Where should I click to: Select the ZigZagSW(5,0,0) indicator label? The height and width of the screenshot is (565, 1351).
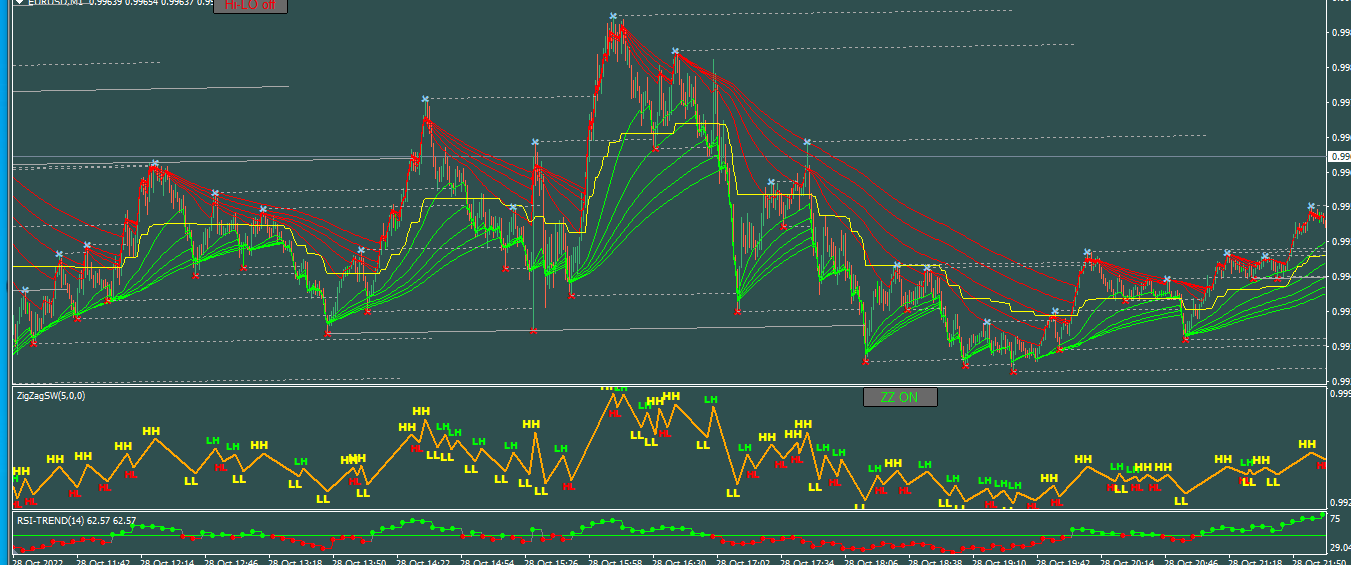click(51, 396)
